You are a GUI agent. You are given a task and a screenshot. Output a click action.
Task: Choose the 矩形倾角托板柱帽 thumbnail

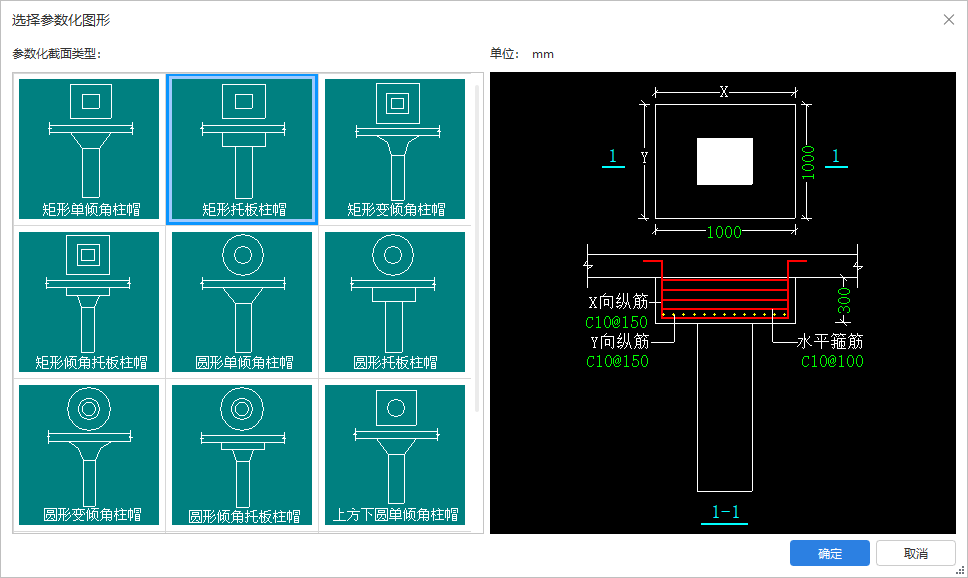[89, 302]
